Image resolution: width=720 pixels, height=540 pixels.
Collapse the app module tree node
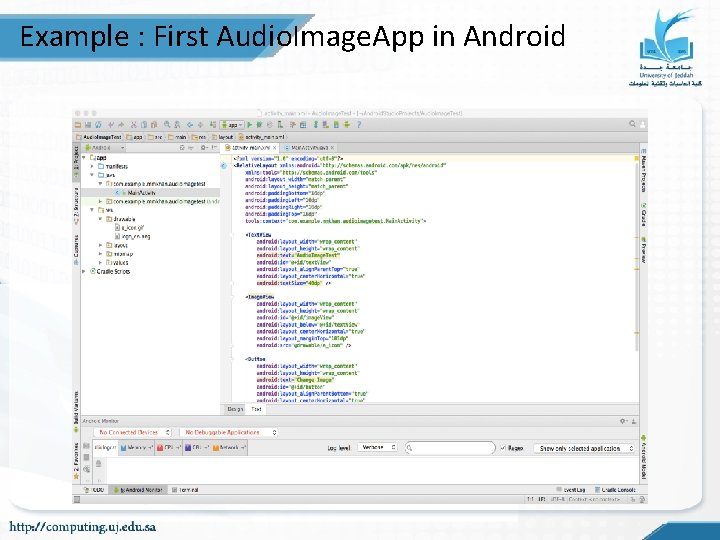(84, 158)
